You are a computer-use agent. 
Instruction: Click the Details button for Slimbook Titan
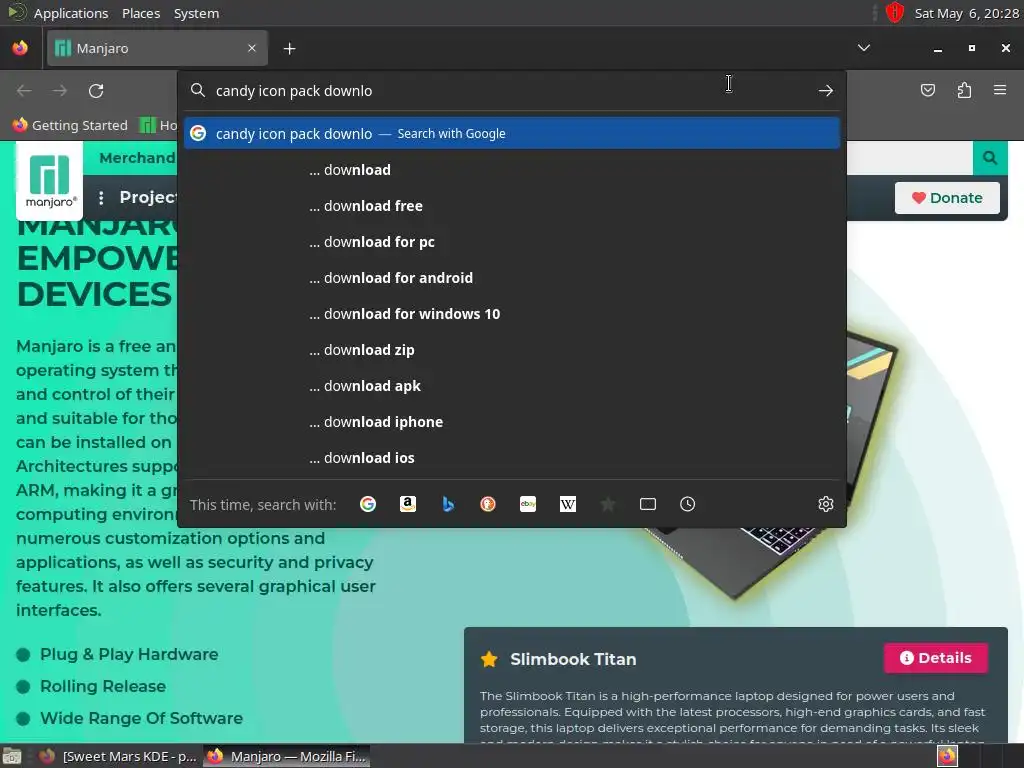936,658
